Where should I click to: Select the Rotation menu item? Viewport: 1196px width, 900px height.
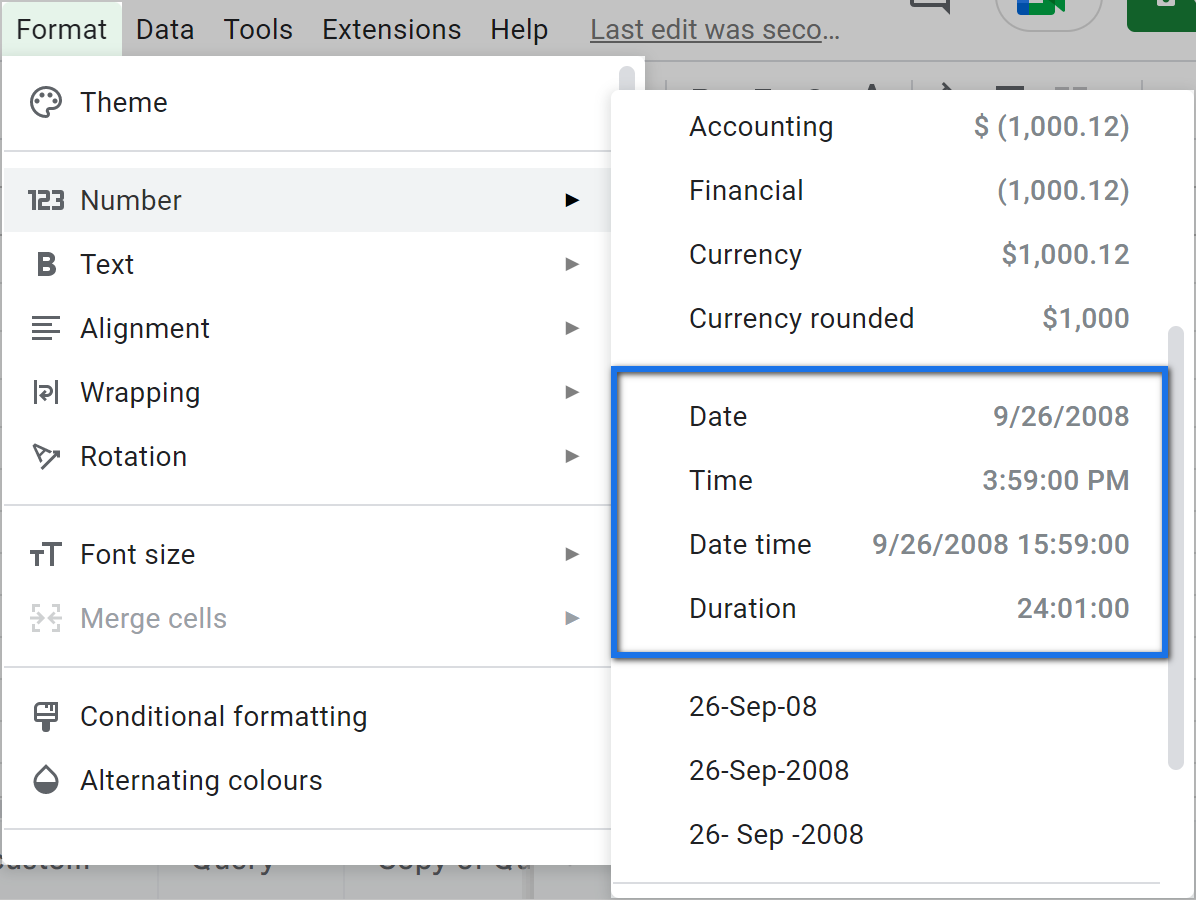(308, 456)
